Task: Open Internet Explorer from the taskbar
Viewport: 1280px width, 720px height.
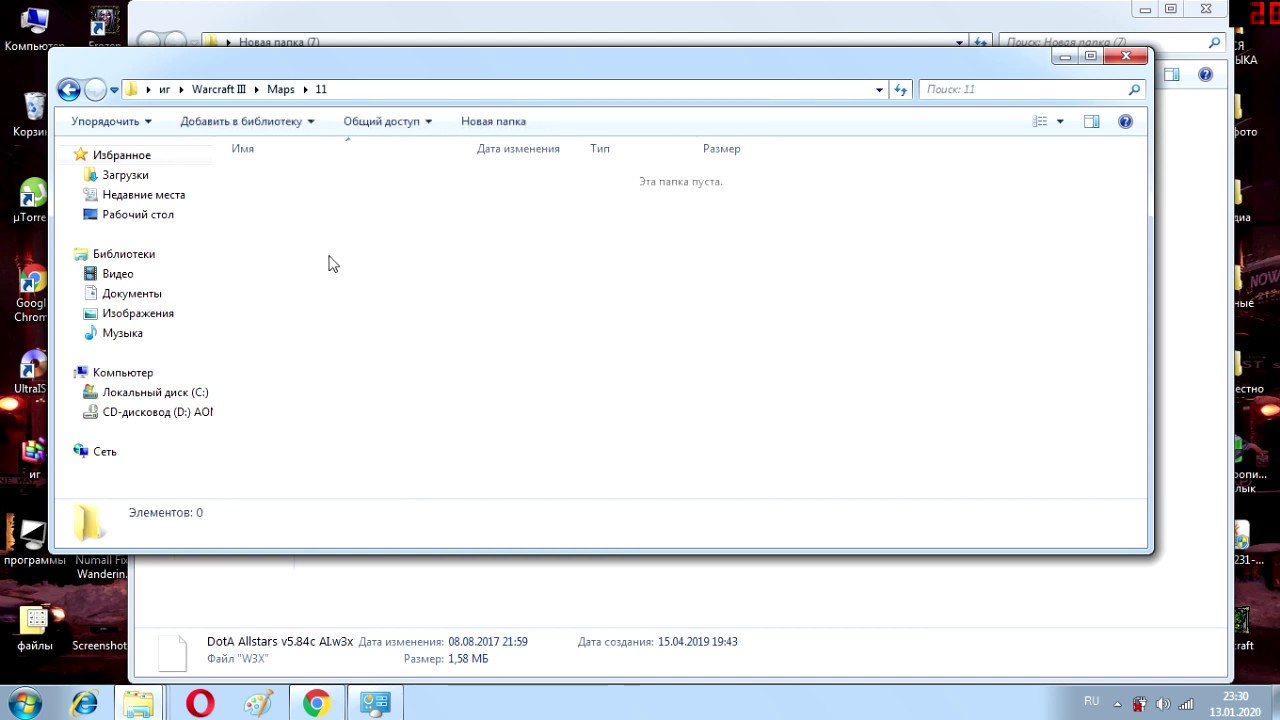Action: (84, 703)
